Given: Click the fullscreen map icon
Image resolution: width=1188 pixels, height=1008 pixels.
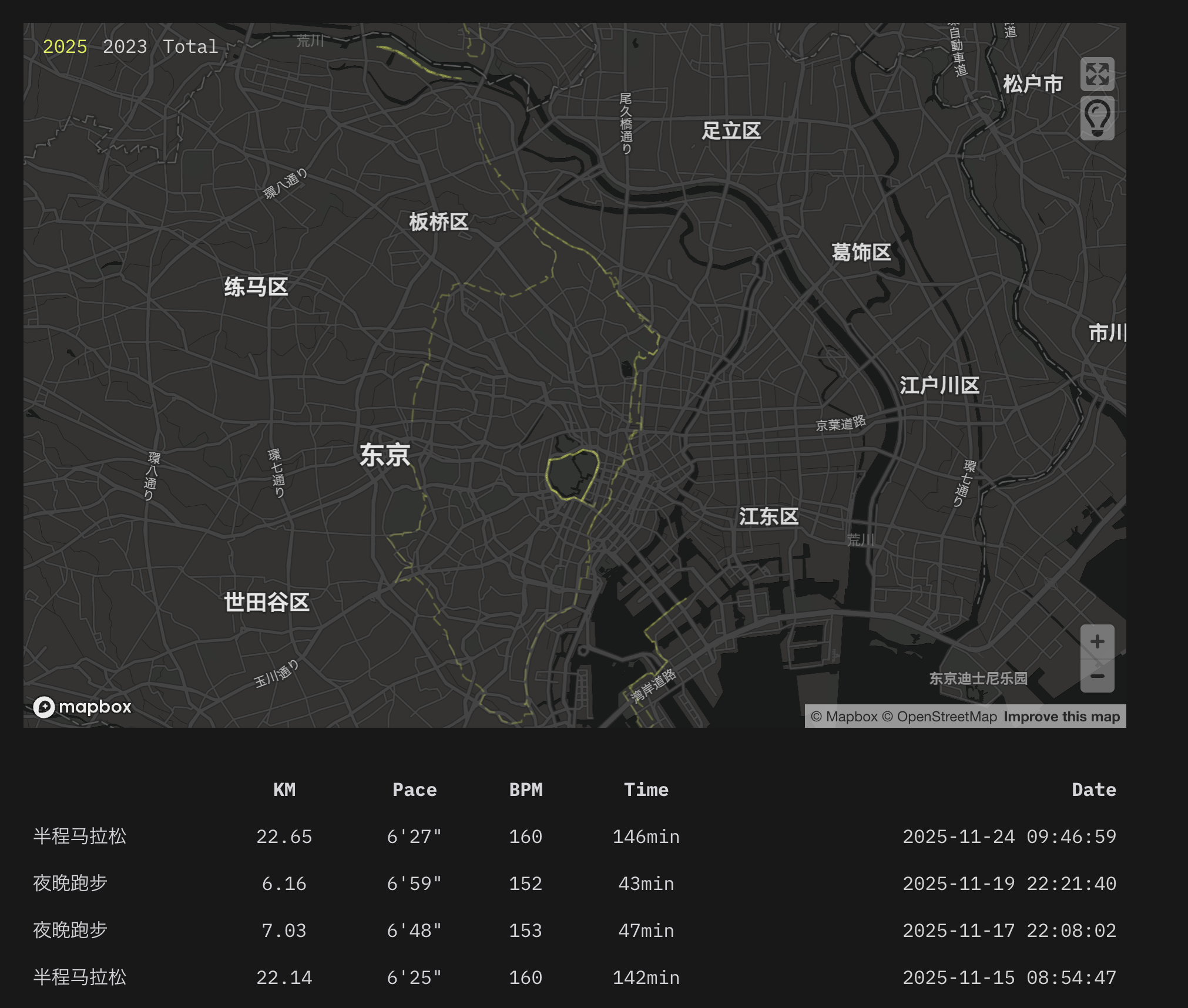Looking at the screenshot, I should (1097, 74).
